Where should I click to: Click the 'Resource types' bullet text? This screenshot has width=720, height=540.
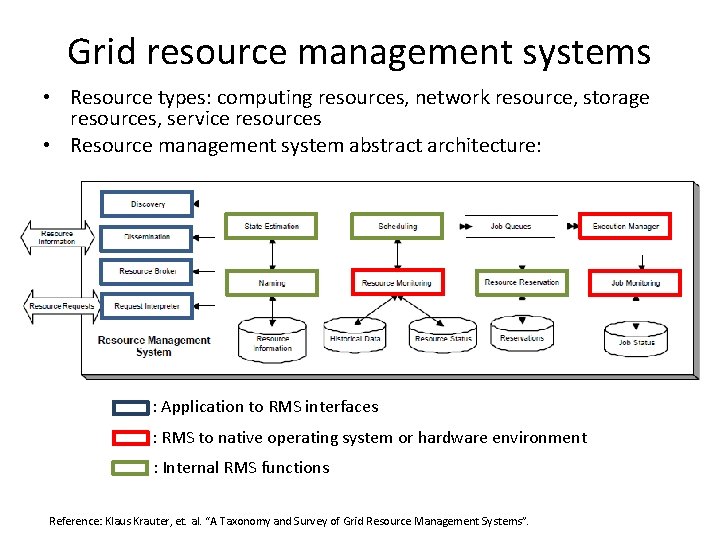click(360, 108)
